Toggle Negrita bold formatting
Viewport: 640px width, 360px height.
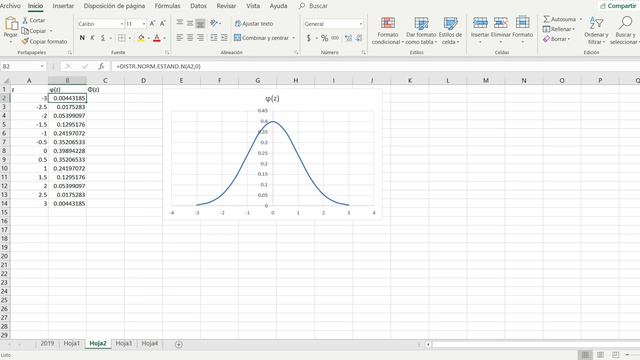coord(82,38)
